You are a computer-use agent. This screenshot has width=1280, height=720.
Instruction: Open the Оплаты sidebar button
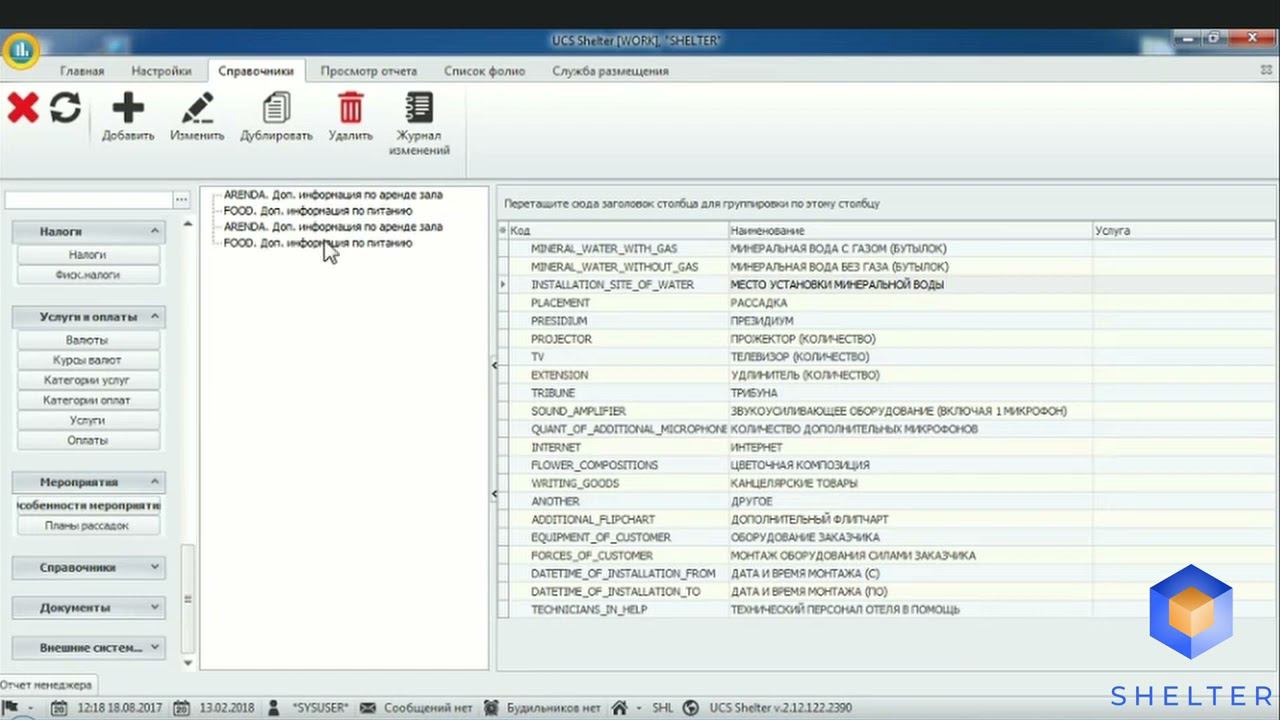[x=88, y=440]
